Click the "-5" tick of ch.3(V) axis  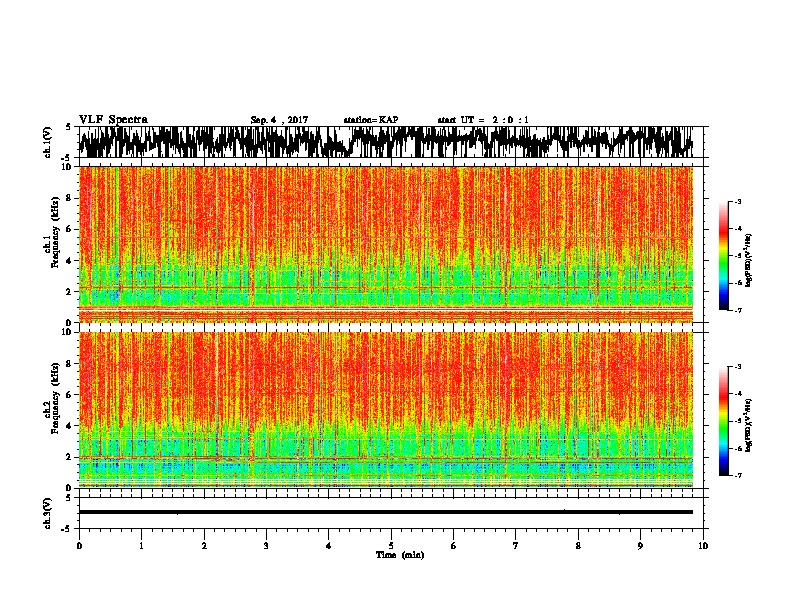coord(68,529)
